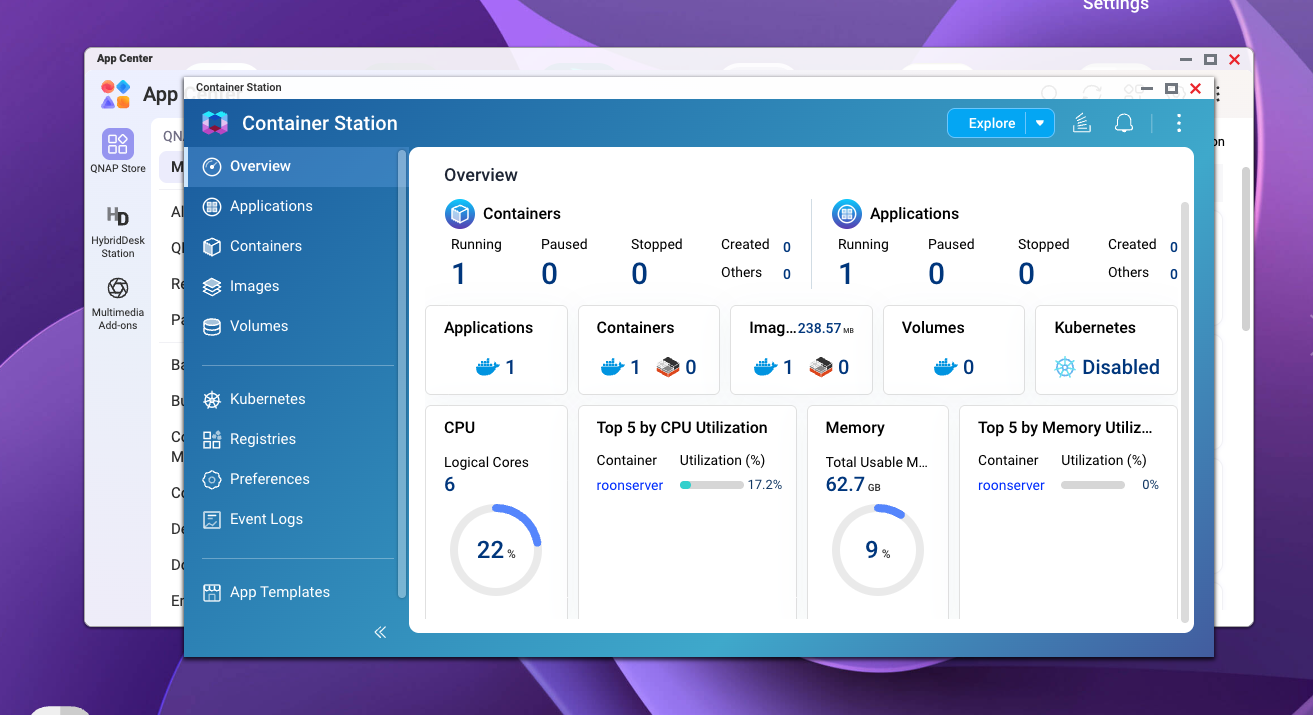Click the Kubernetes Disabled status card
The image size is (1313, 715).
pos(1106,350)
